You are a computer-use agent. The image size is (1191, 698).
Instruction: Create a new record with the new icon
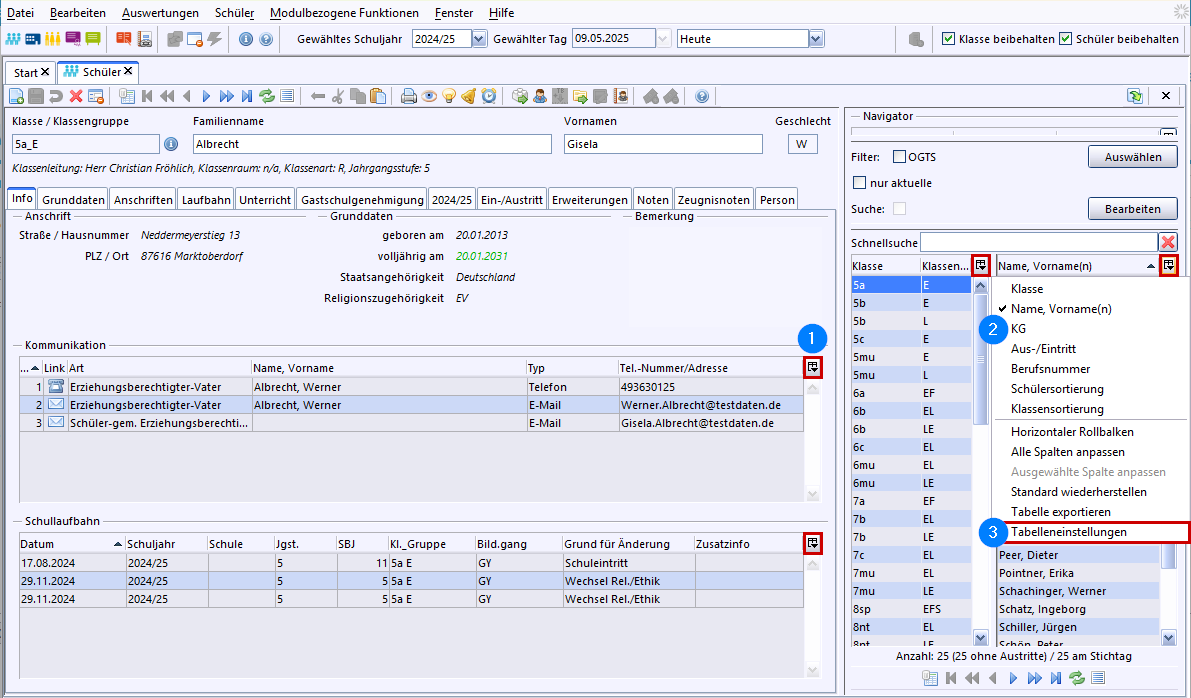click(x=16, y=96)
